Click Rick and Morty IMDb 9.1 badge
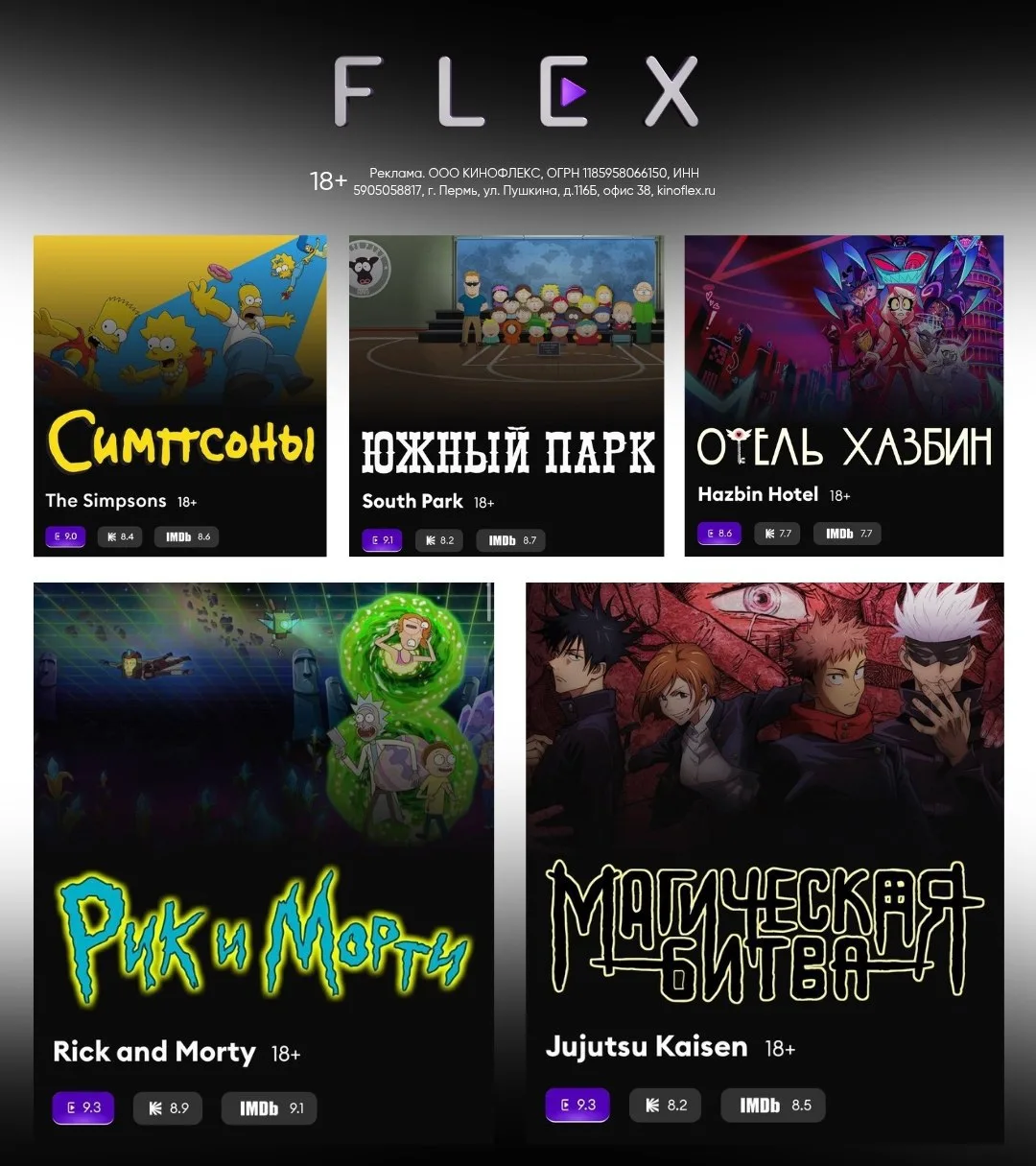Screen dimensions: 1036x1166 pos(270,1107)
